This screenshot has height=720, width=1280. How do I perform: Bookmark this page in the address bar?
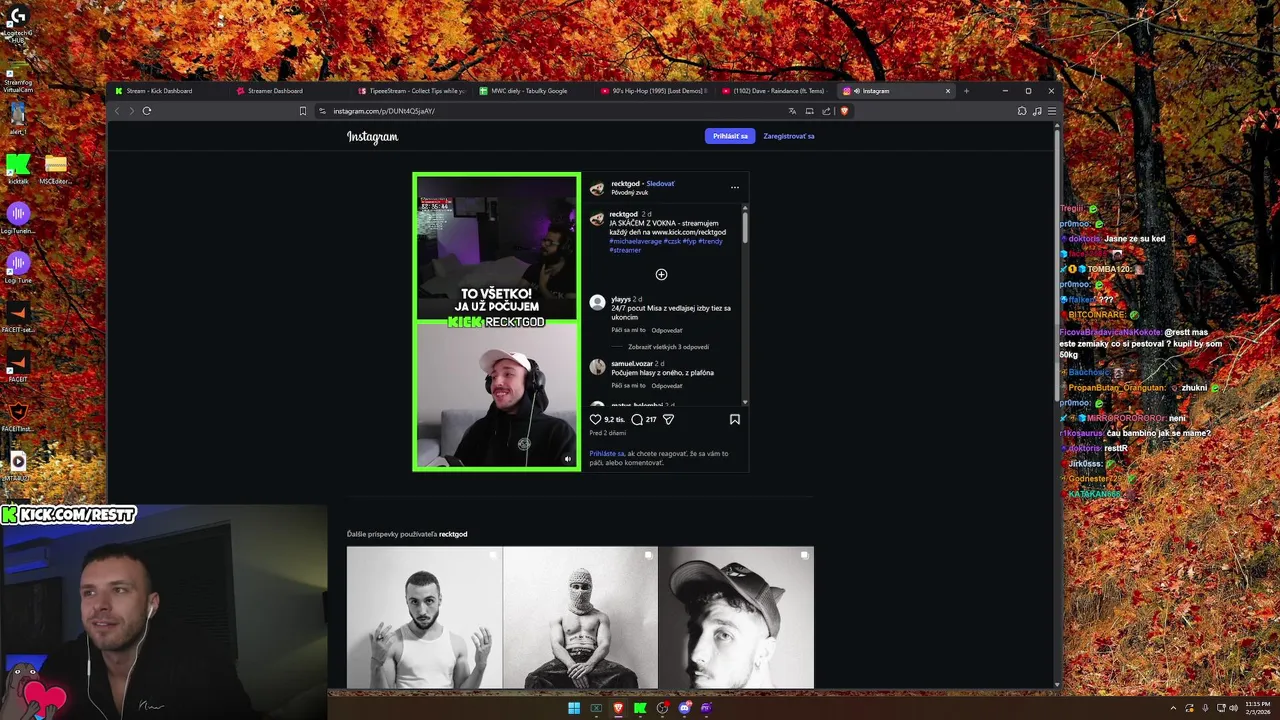303,111
